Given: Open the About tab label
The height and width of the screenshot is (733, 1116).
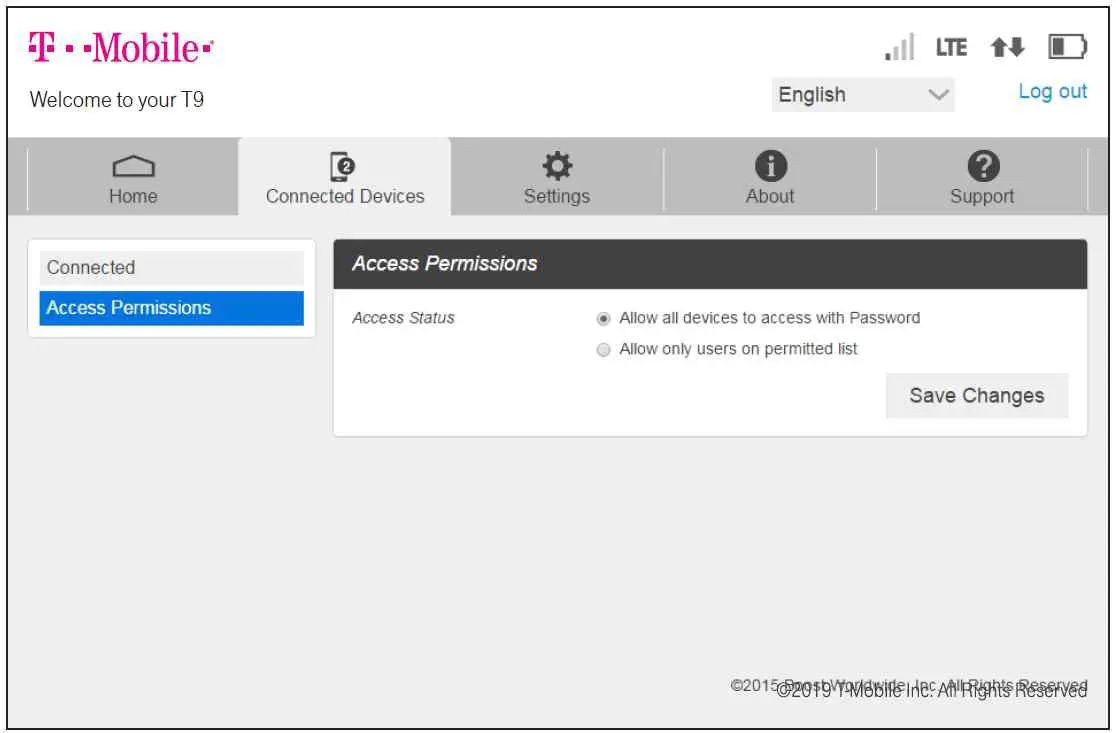Looking at the screenshot, I should click(x=769, y=196).
